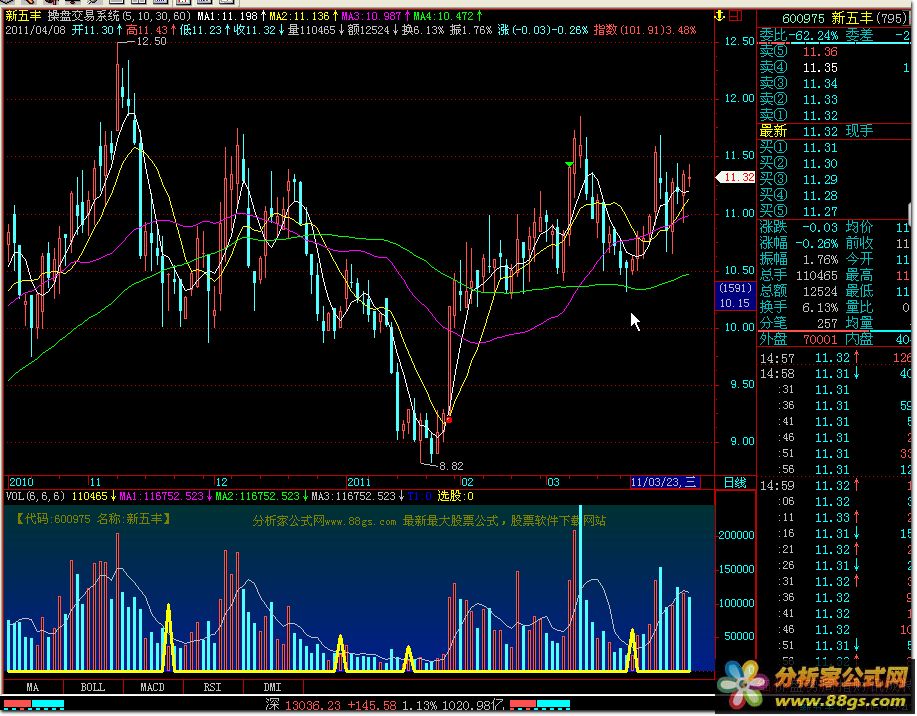Click the 12 month label on the time axis
The width and height of the screenshot is (917, 716).
pyautogui.click(x=222, y=482)
